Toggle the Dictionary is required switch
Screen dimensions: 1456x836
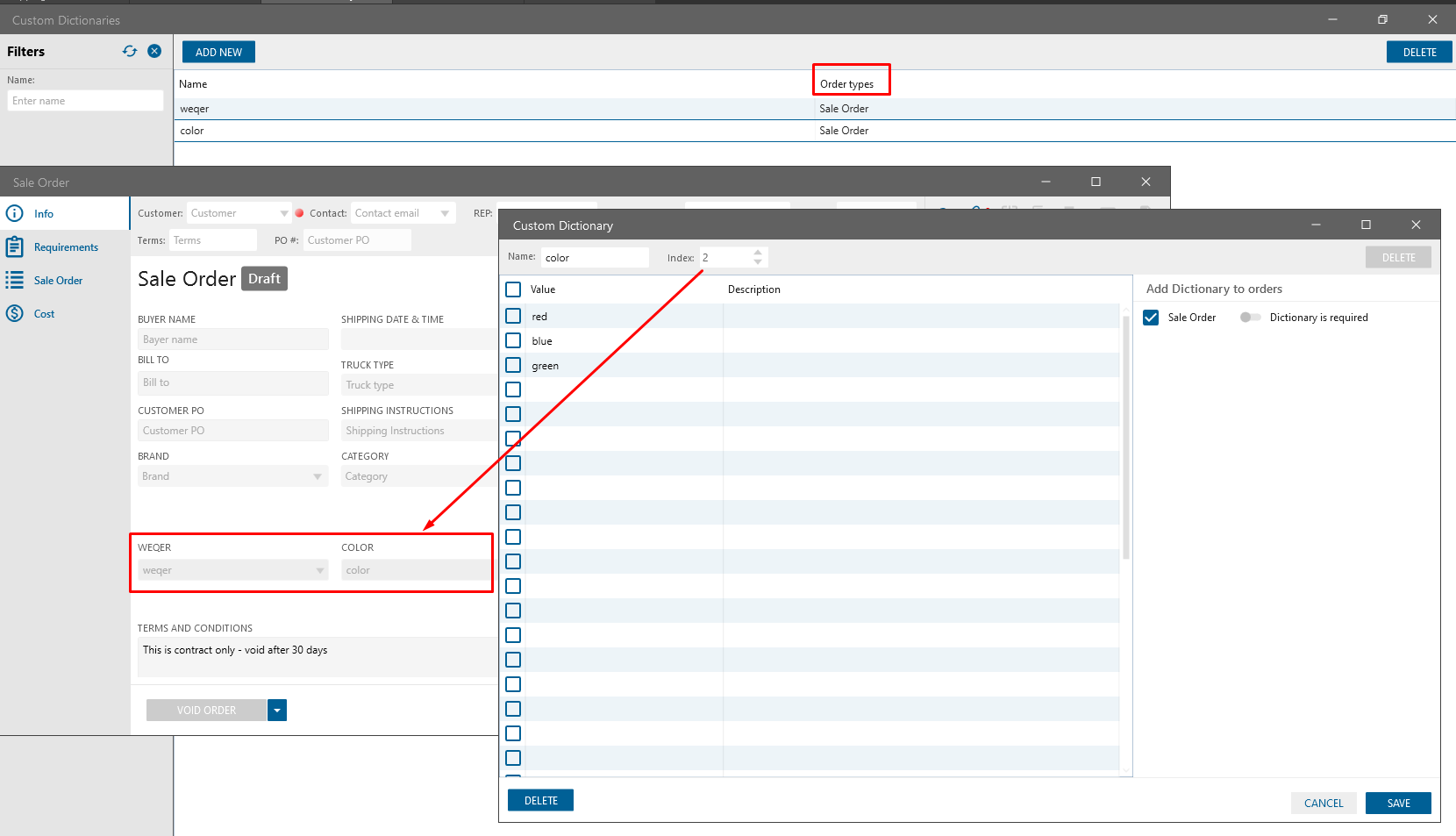pos(1250,318)
